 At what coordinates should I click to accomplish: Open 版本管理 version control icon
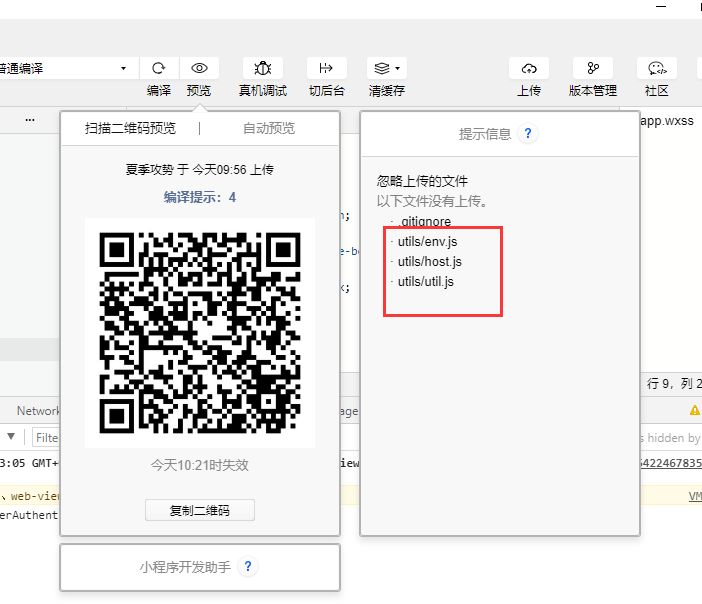click(x=593, y=68)
